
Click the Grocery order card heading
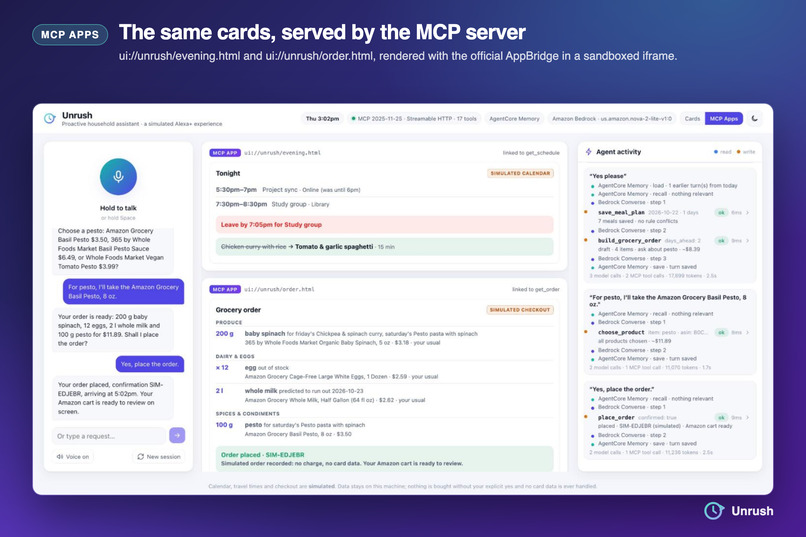[x=238, y=310]
